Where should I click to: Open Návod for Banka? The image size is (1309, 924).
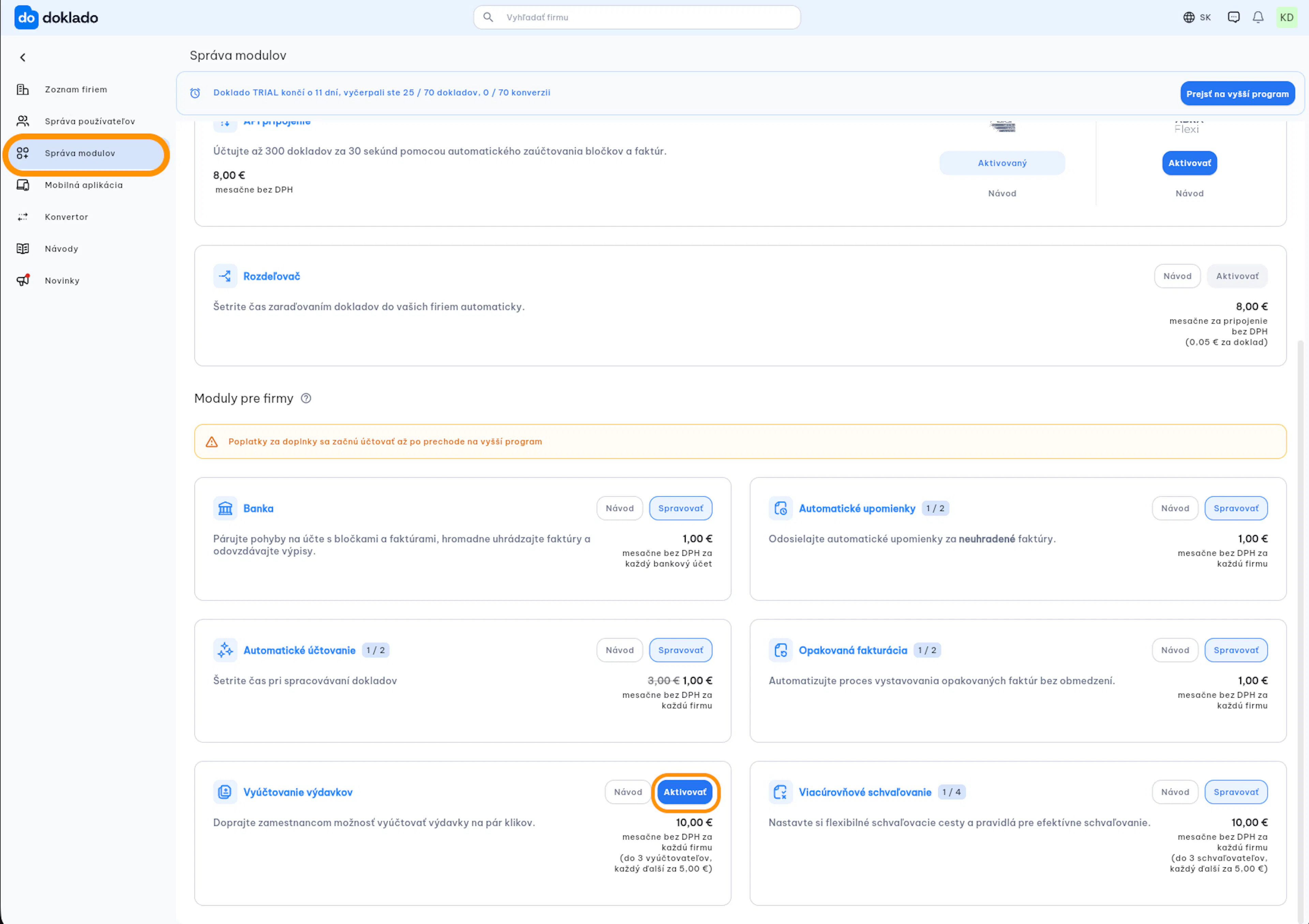pyautogui.click(x=620, y=509)
